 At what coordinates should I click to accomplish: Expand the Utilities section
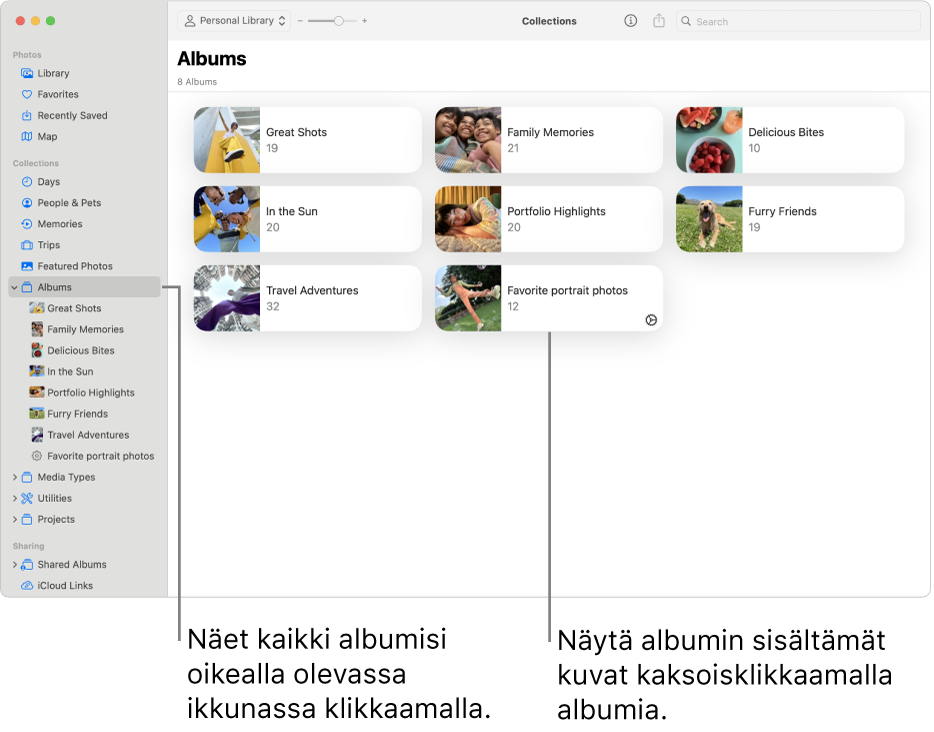[x=14, y=499]
